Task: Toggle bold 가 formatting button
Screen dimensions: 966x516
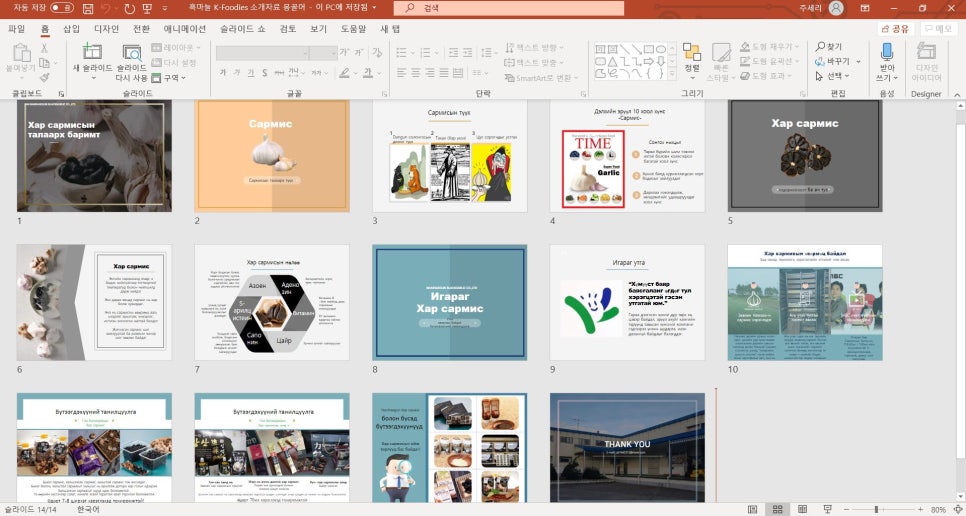Action: tap(222, 73)
